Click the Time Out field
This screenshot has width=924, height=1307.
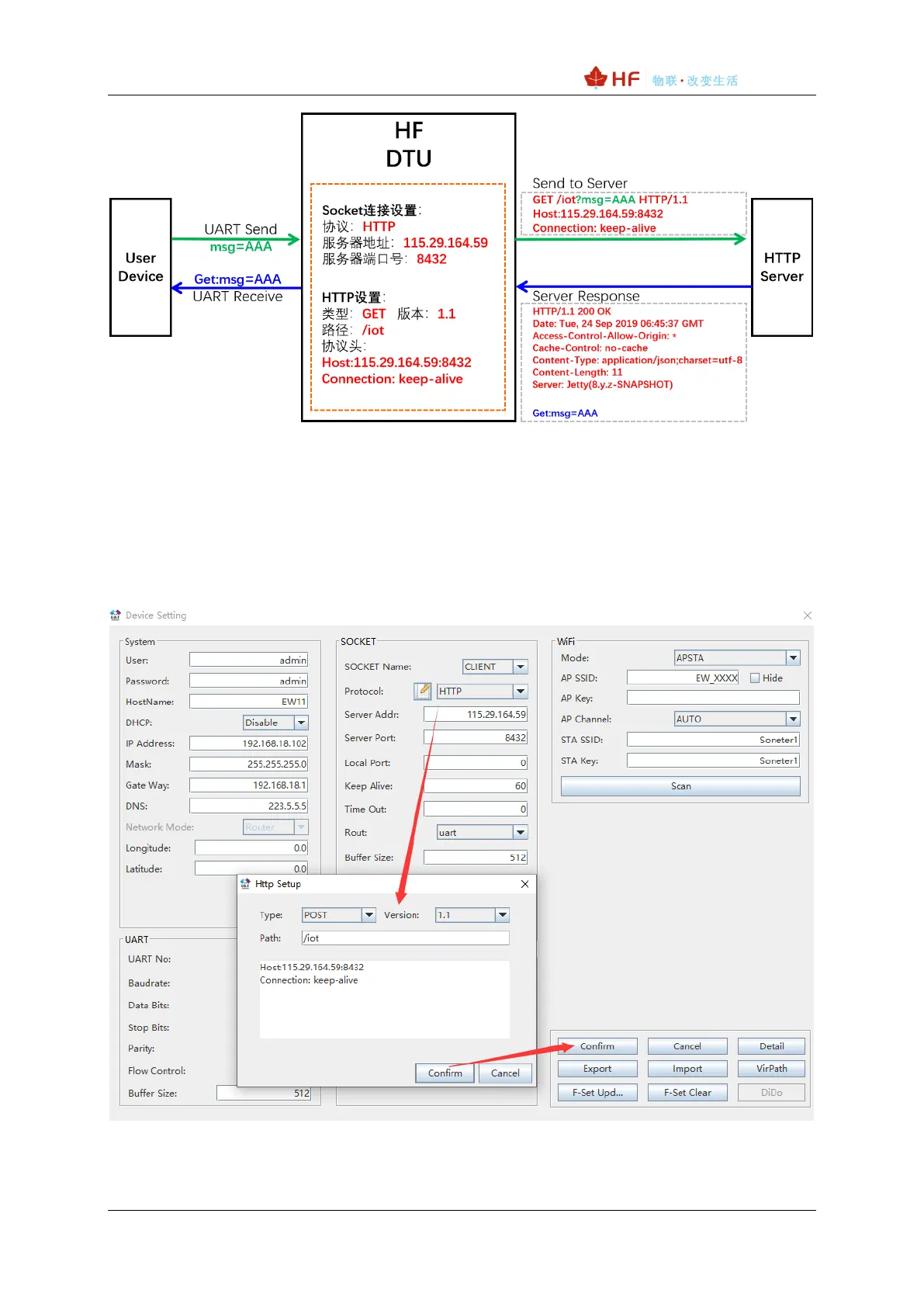(x=476, y=809)
